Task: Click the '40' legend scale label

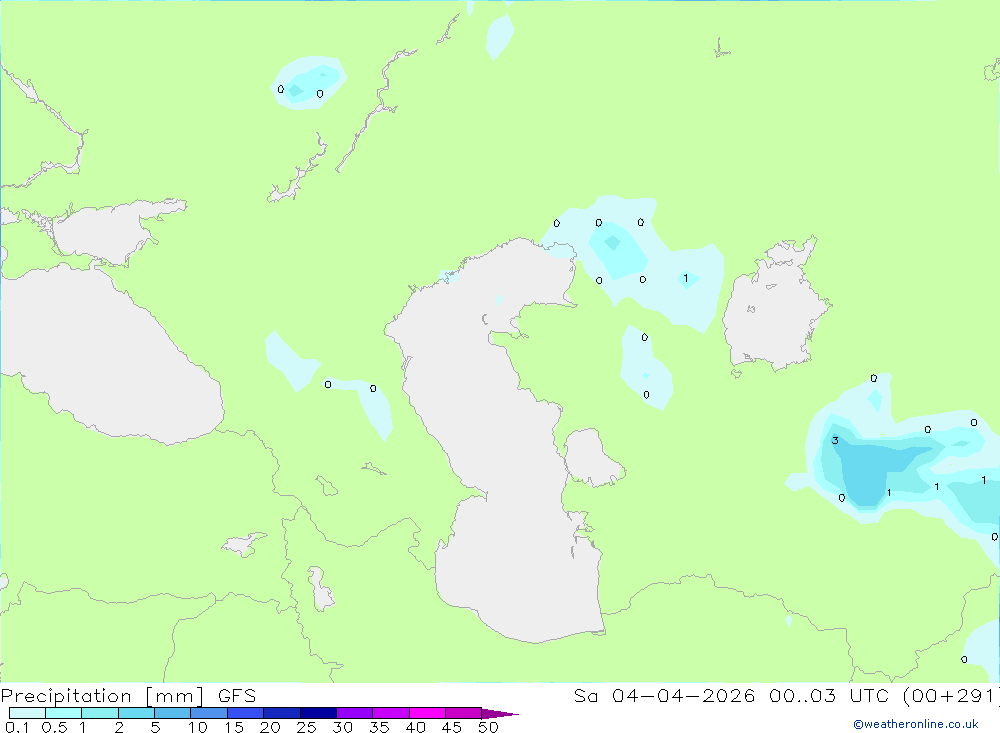Action: click(416, 727)
